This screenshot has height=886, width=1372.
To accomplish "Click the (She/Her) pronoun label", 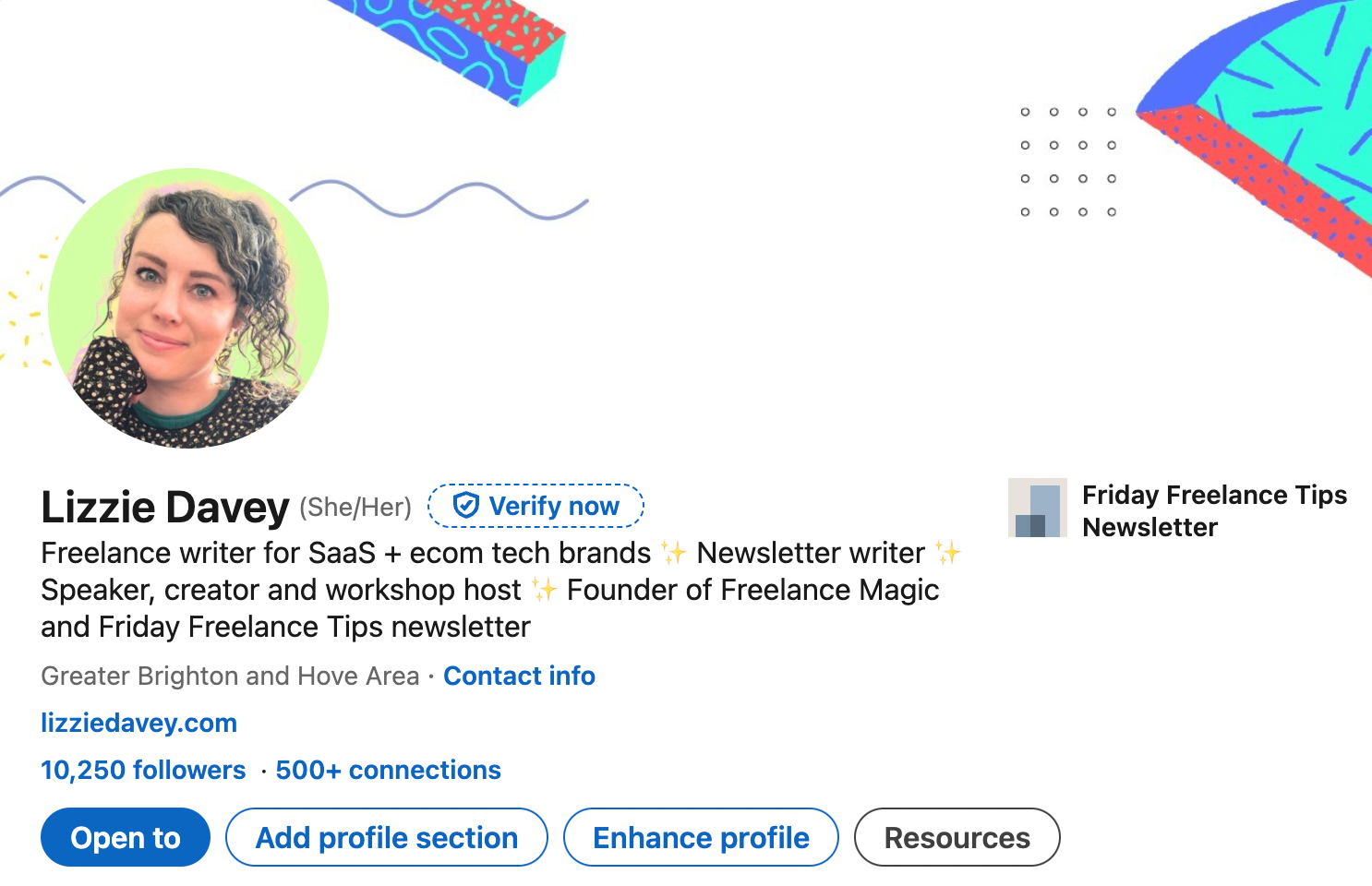I will click(355, 506).
